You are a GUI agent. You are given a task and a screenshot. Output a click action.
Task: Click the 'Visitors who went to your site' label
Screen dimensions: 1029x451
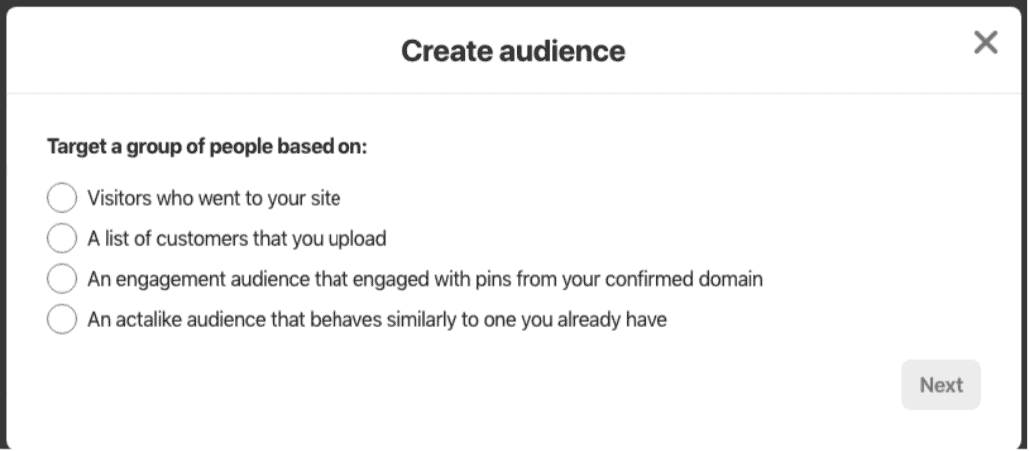click(214, 198)
